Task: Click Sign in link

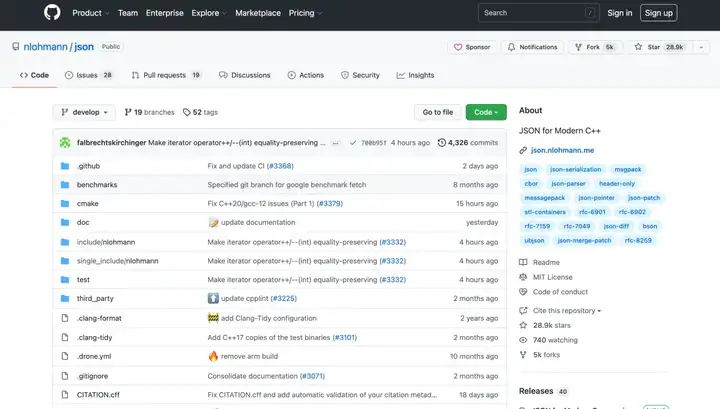Action: tap(619, 13)
